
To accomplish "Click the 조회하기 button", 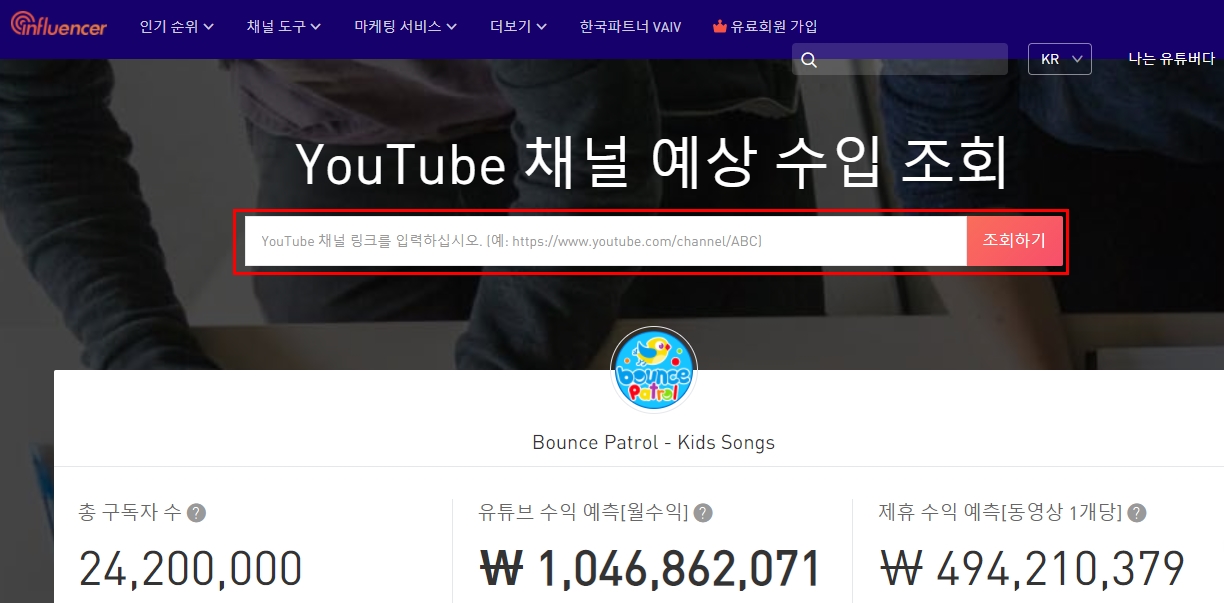I will pyautogui.click(x=1014, y=241).
